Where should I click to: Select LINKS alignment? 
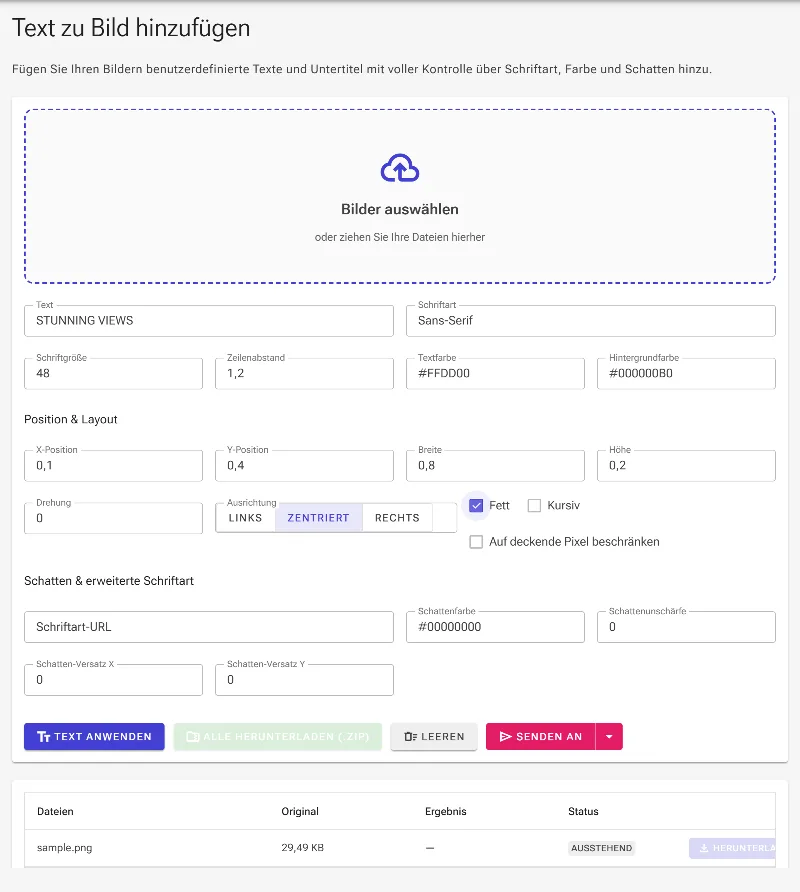click(x=245, y=518)
